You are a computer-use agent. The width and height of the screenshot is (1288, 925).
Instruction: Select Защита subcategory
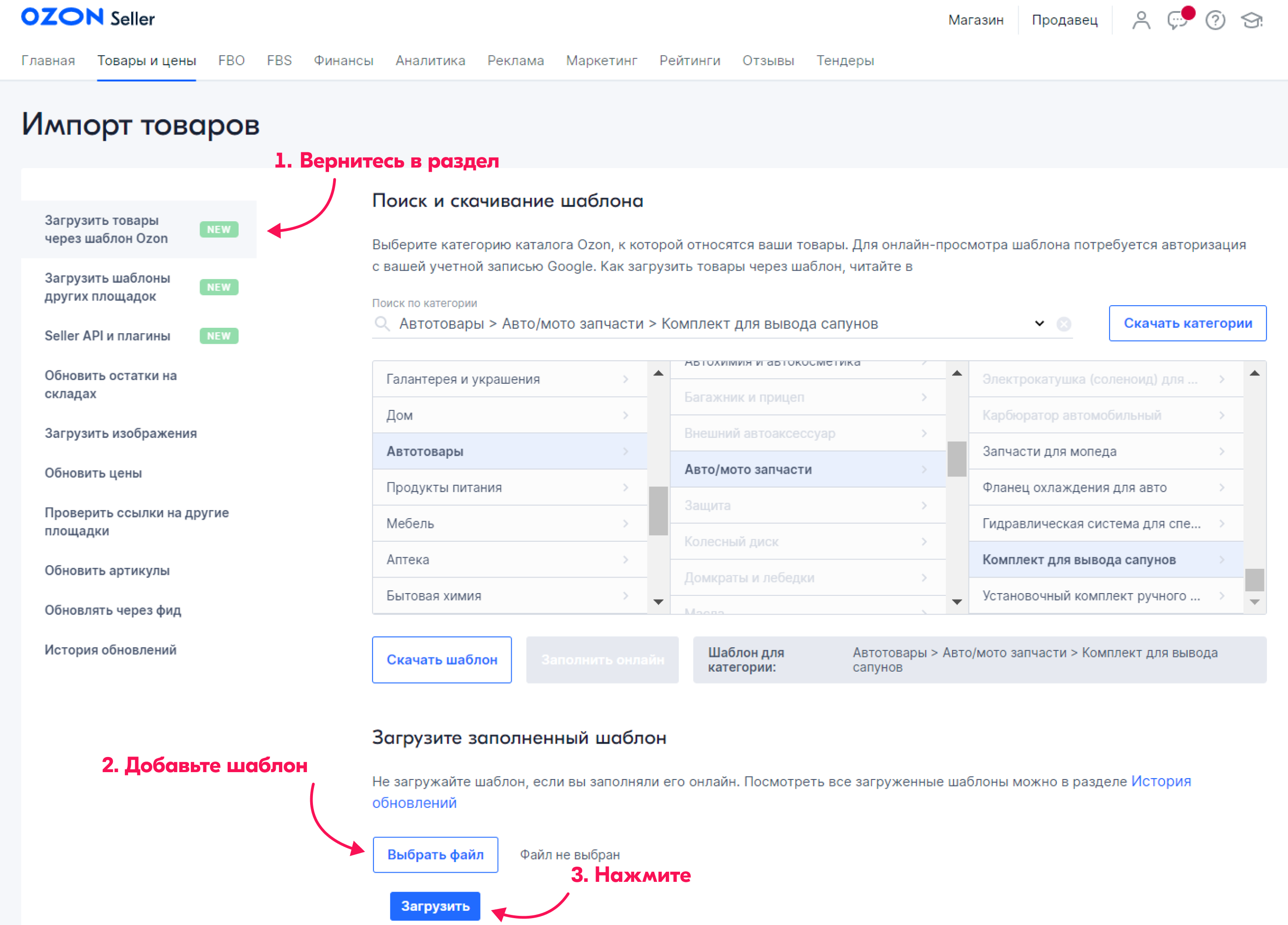(x=808, y=506)
